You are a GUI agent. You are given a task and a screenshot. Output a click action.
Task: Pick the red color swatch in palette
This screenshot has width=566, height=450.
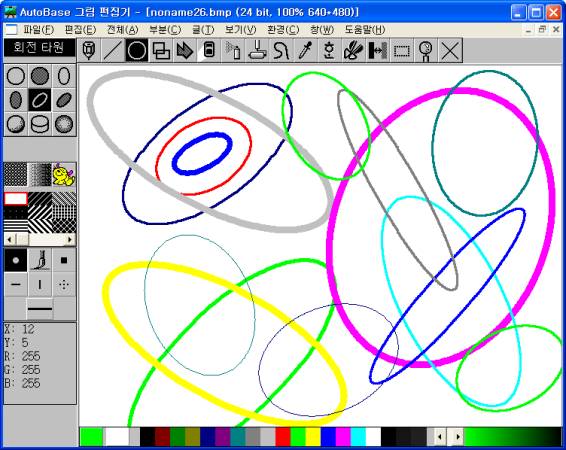click(x=283, y=437)
